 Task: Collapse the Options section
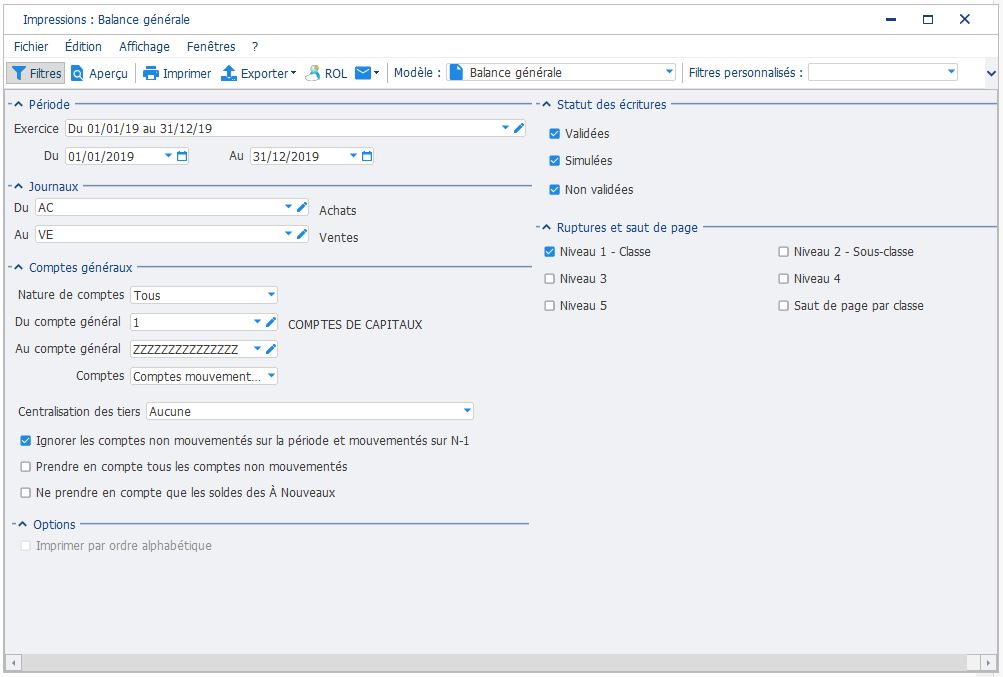click(x=22, y=524)
